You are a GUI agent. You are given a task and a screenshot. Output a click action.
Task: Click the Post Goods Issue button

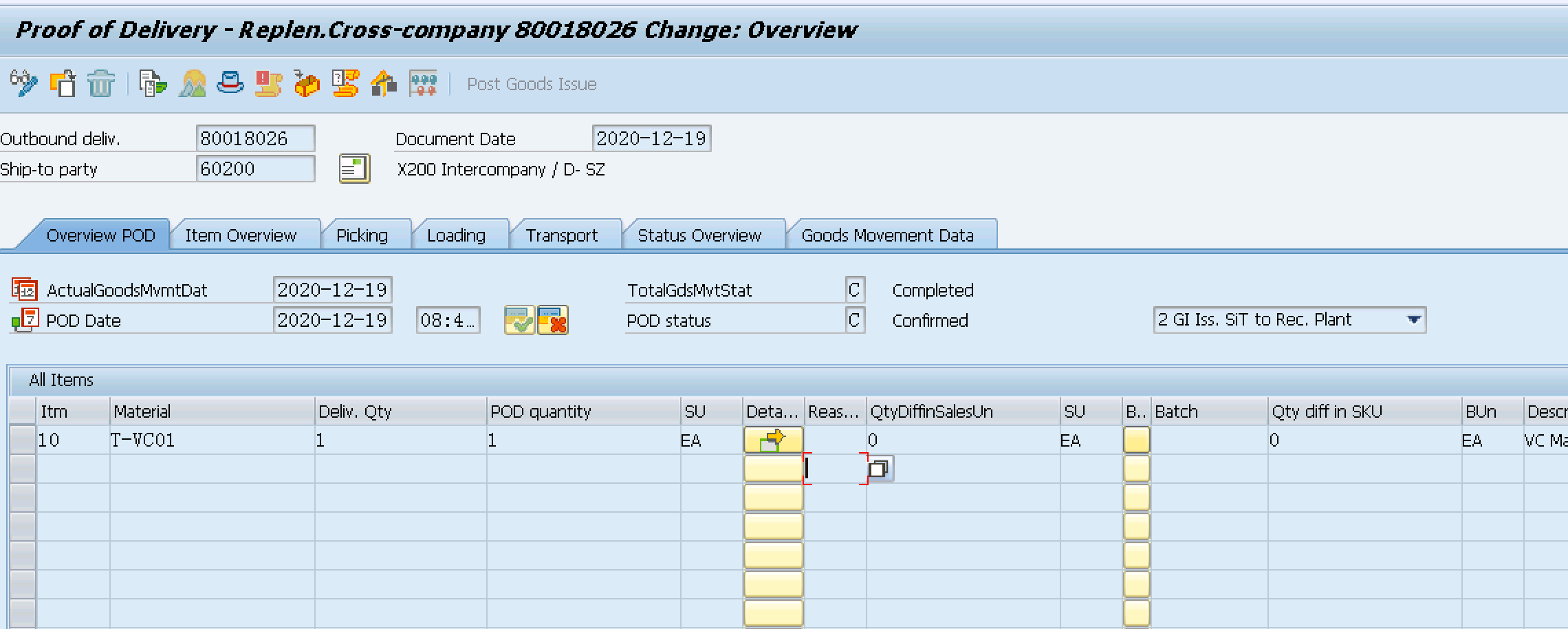[x=531, y=84]
